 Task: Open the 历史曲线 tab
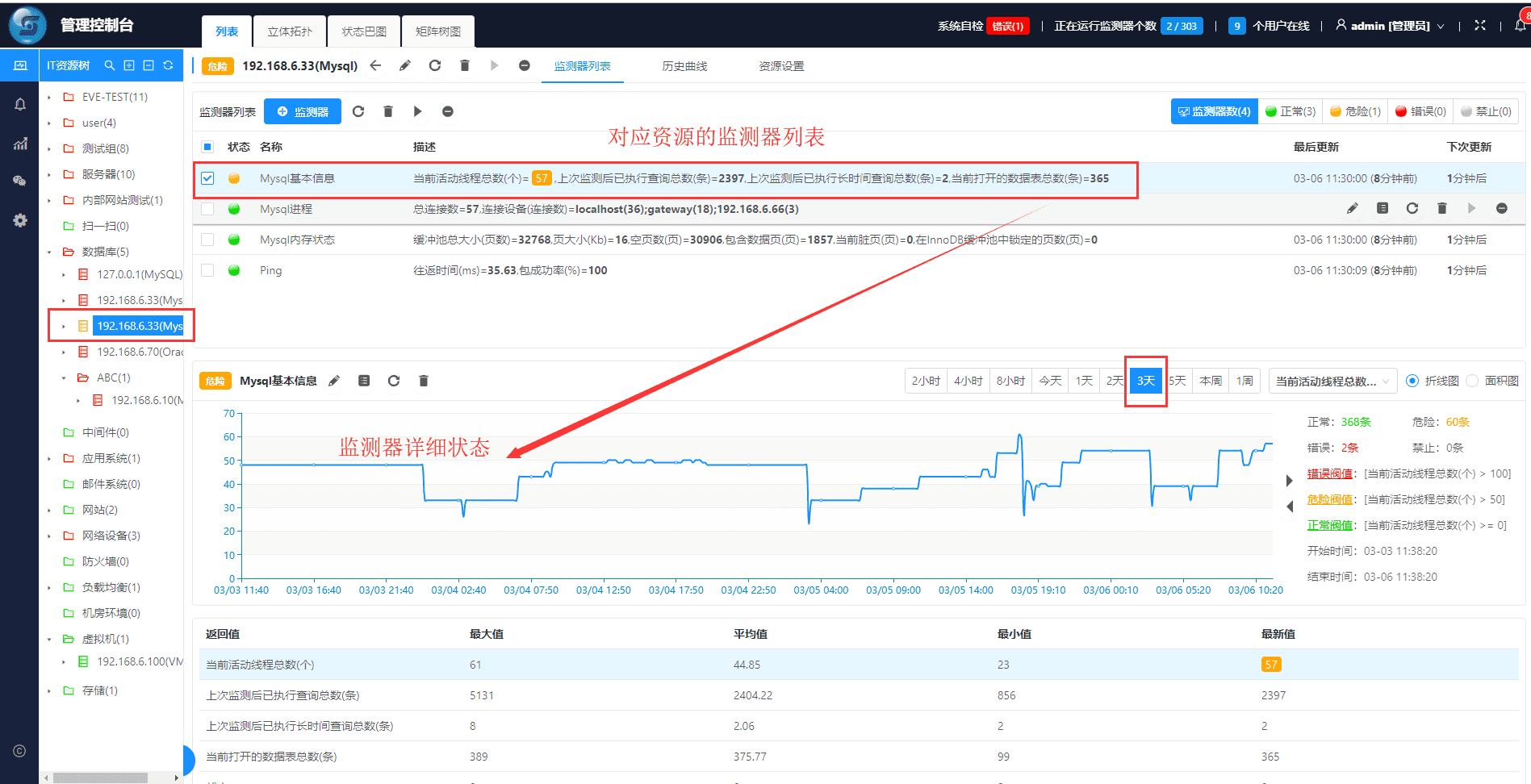[x=684, y=66]
